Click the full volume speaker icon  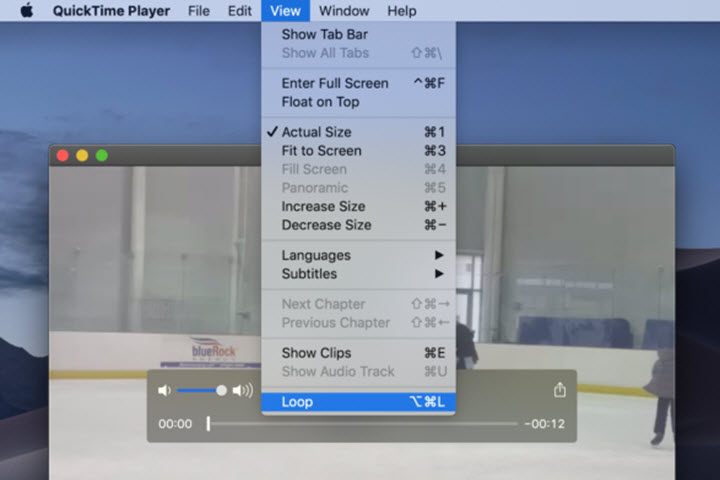[x=242, y=390]
